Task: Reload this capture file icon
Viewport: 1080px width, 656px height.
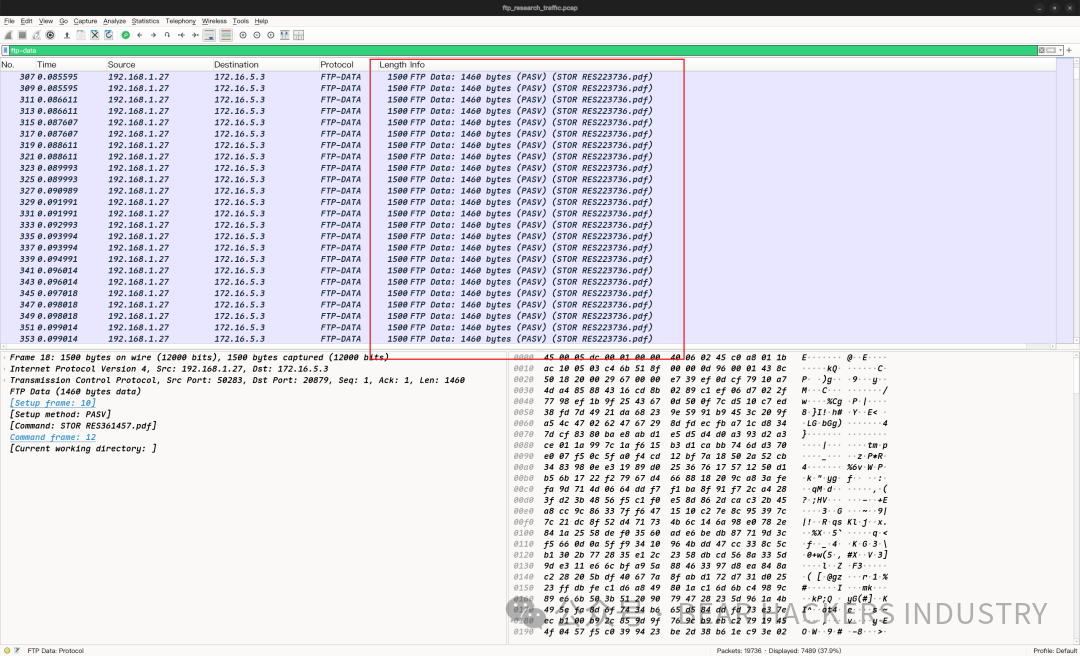Action: pyautogui.click(x=108, y=35)
